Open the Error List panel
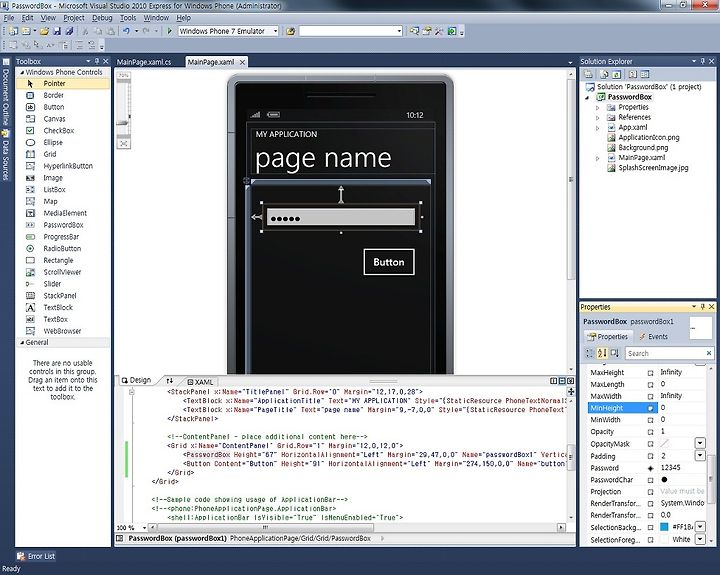 pos(36,556)
